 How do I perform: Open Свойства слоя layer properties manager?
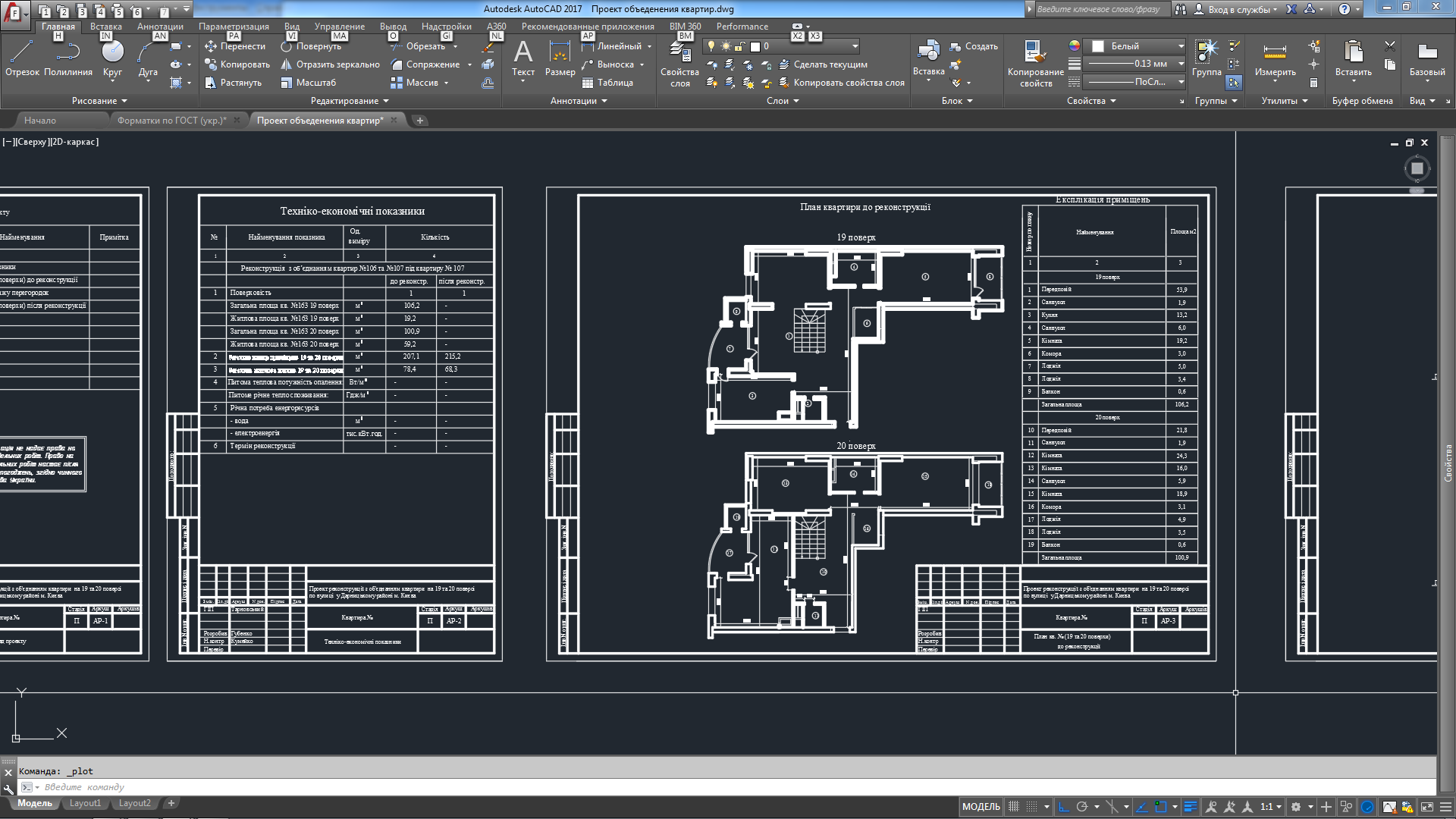click(679, 64)
